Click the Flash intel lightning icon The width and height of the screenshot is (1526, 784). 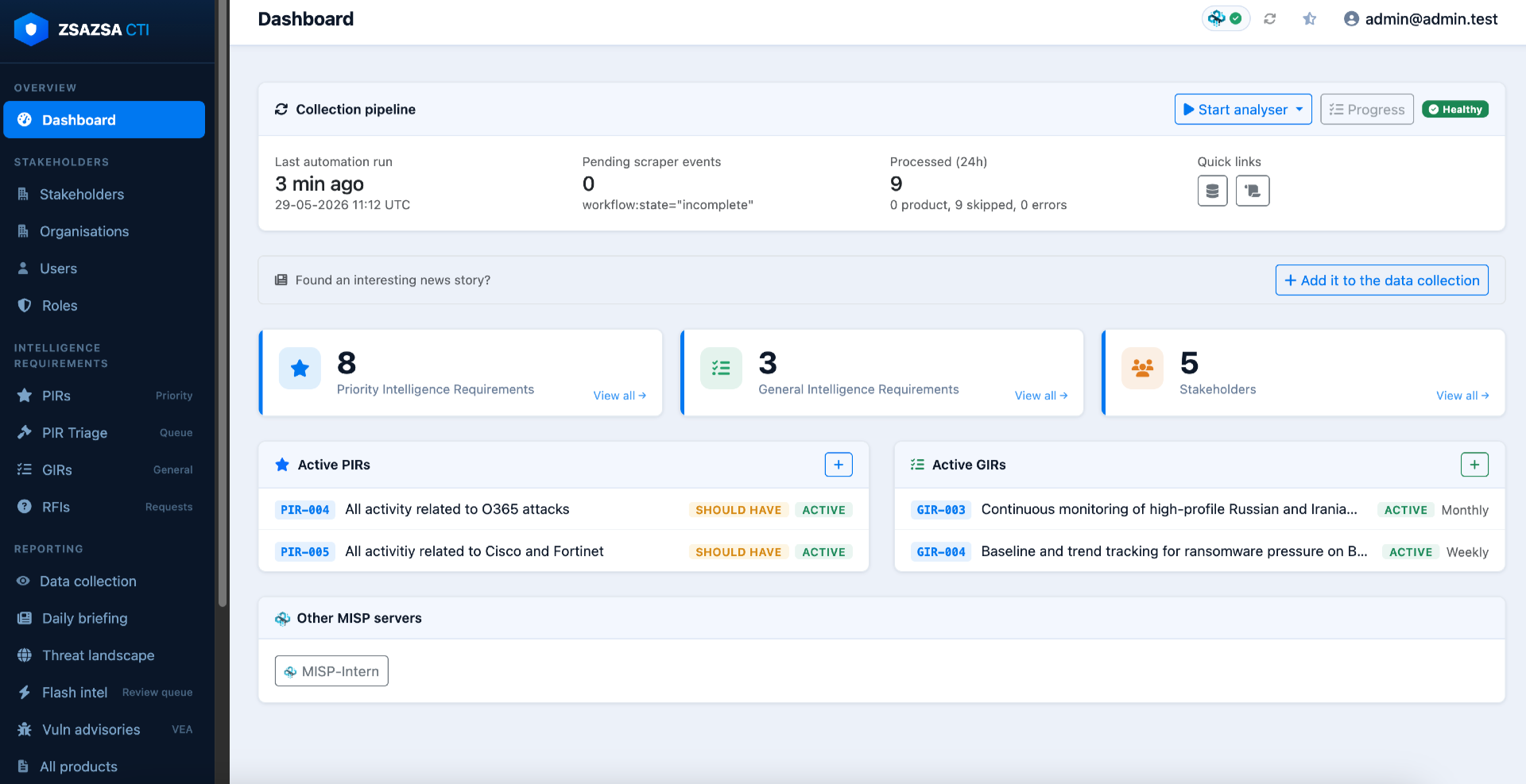tap(25, 693)
